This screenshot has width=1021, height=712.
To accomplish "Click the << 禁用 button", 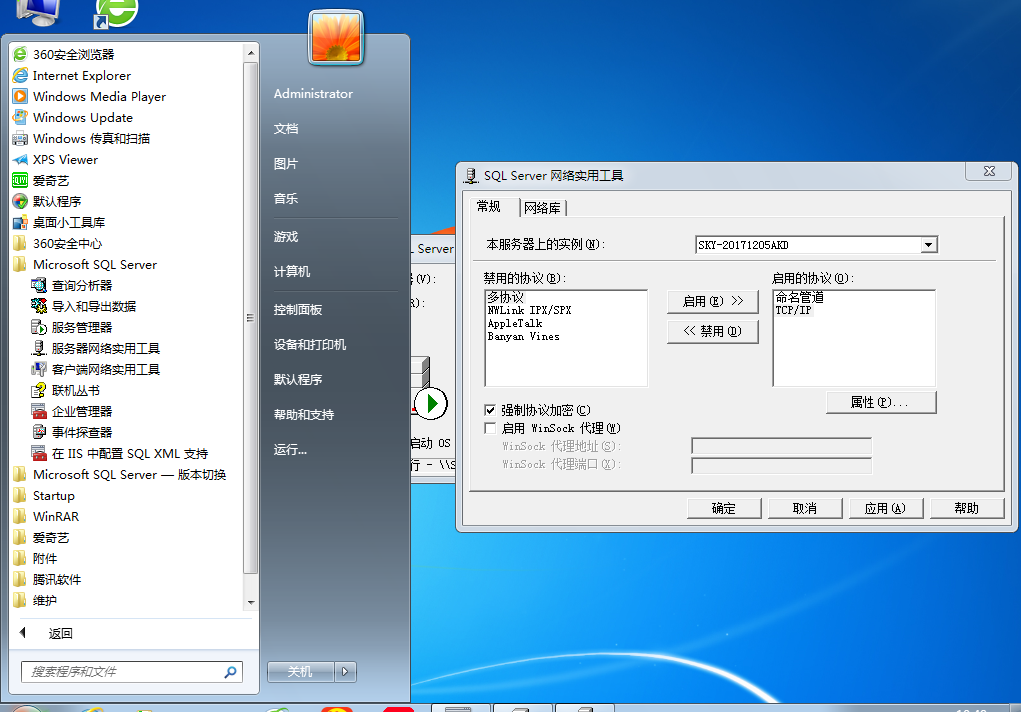I will [x=713, y=331].
